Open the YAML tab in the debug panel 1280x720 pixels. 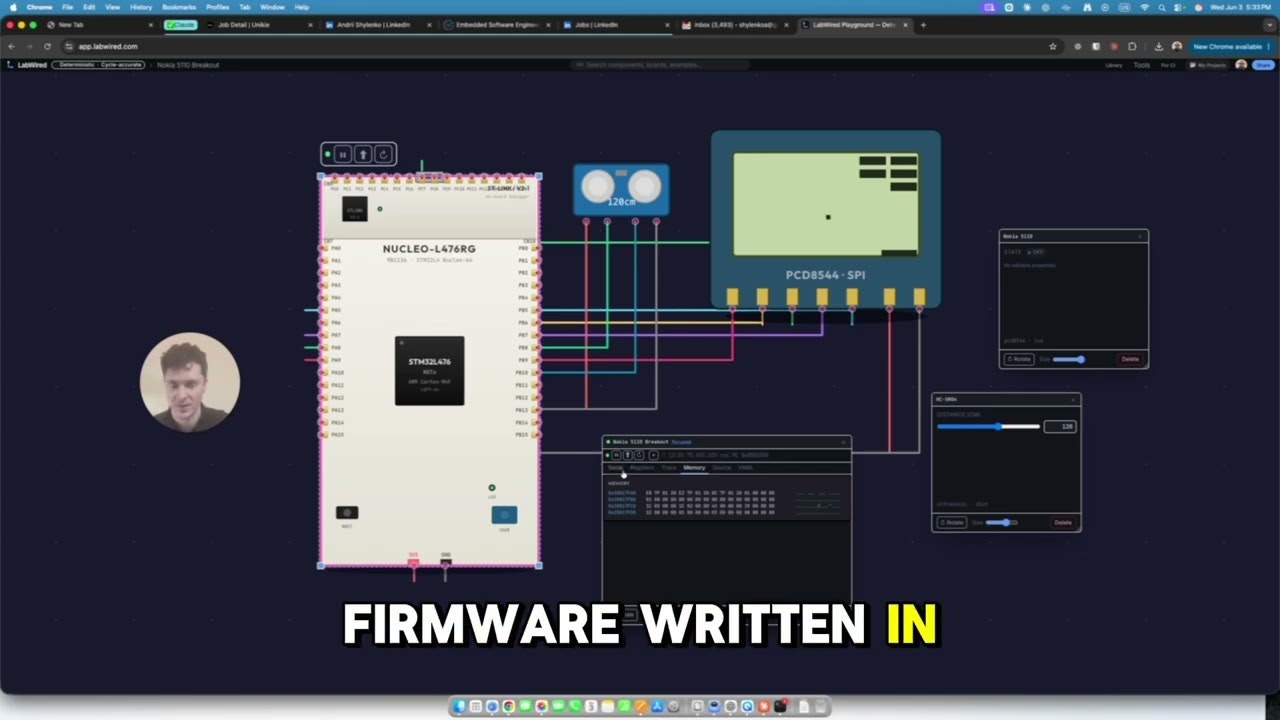(x=746, y=468)
